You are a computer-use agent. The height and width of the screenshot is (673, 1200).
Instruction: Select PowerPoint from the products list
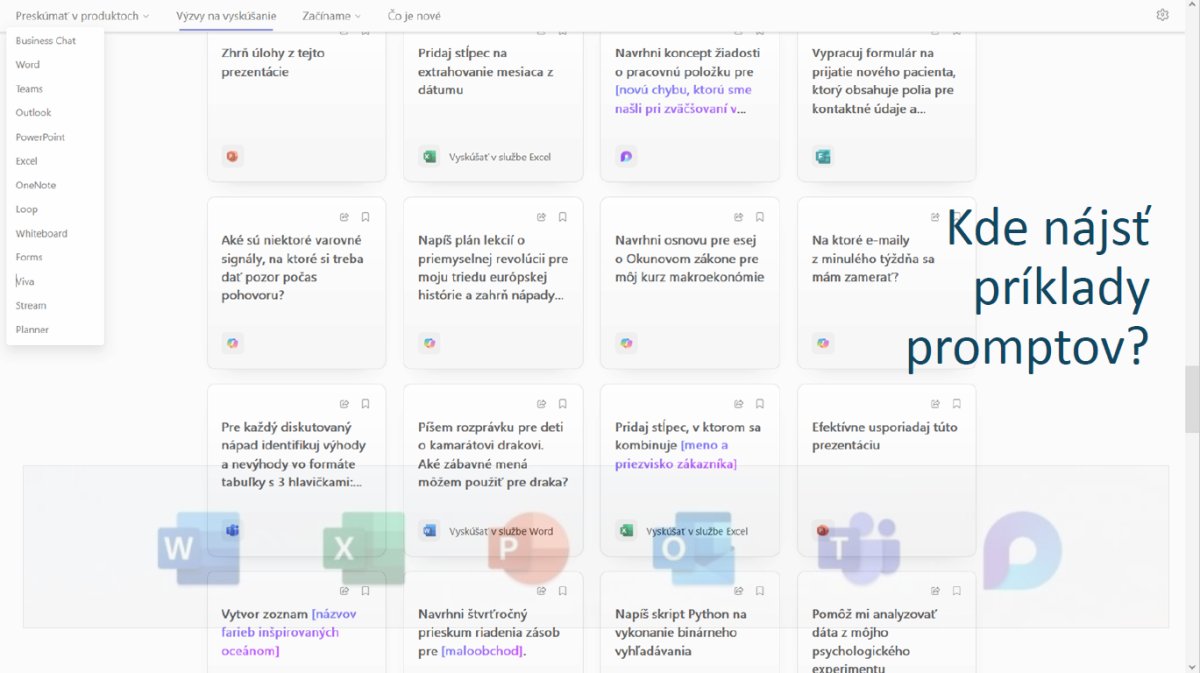(x=40, y=137)
